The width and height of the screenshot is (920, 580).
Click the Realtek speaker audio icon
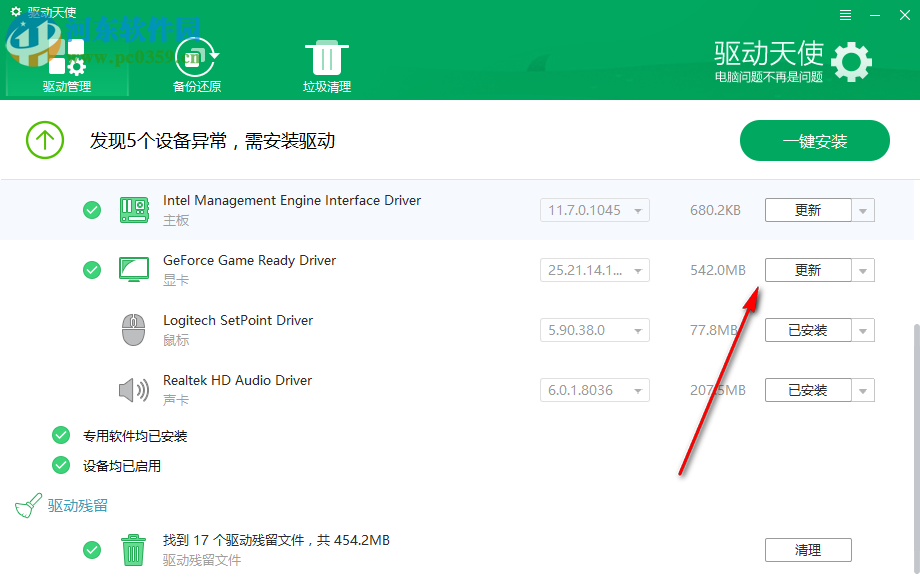click(134, 387)
